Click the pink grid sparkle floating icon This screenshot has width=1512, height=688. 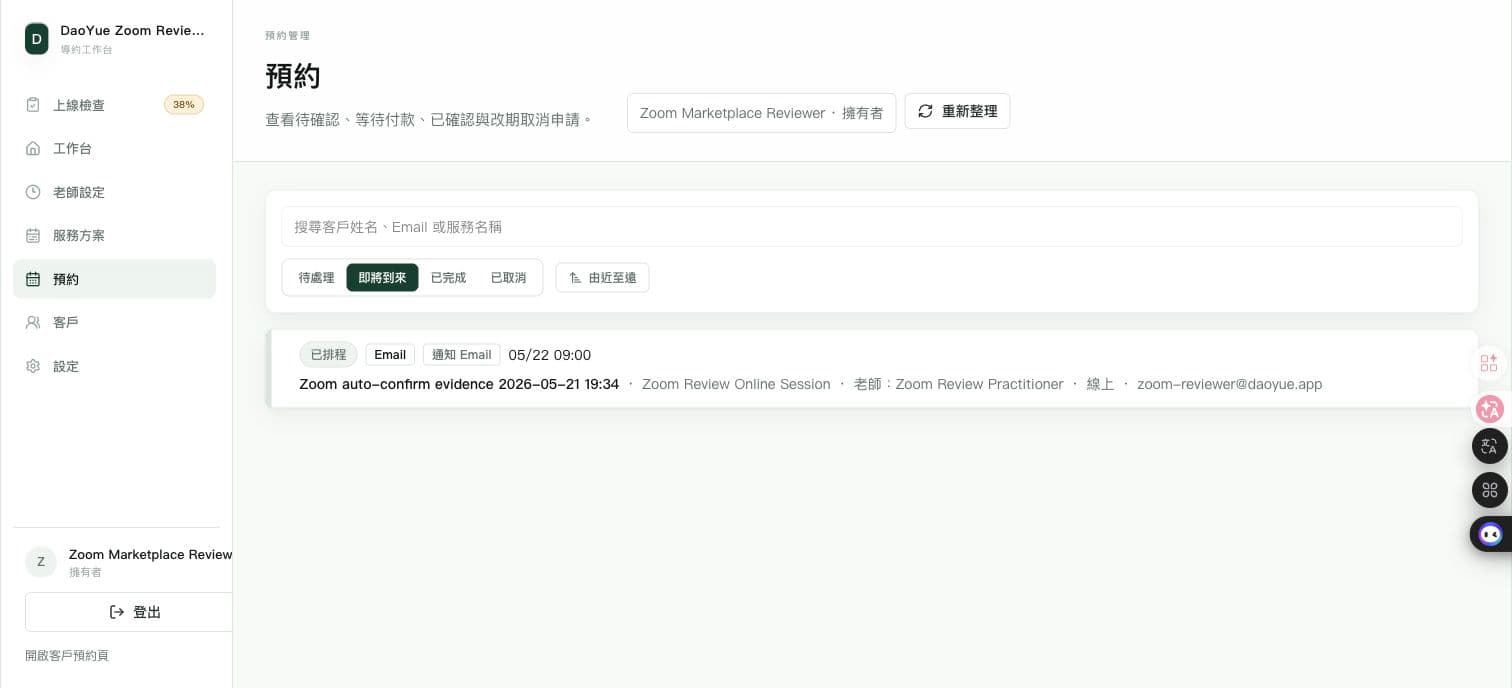coord(1489,363)
